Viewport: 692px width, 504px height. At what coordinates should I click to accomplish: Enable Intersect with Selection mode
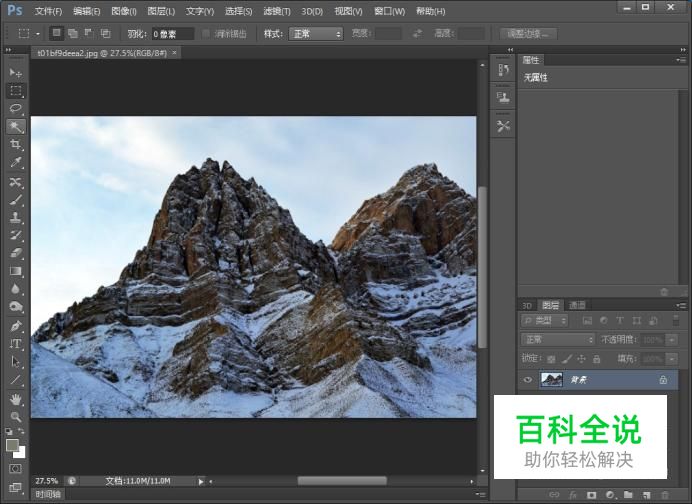click(x=105, y=33)
